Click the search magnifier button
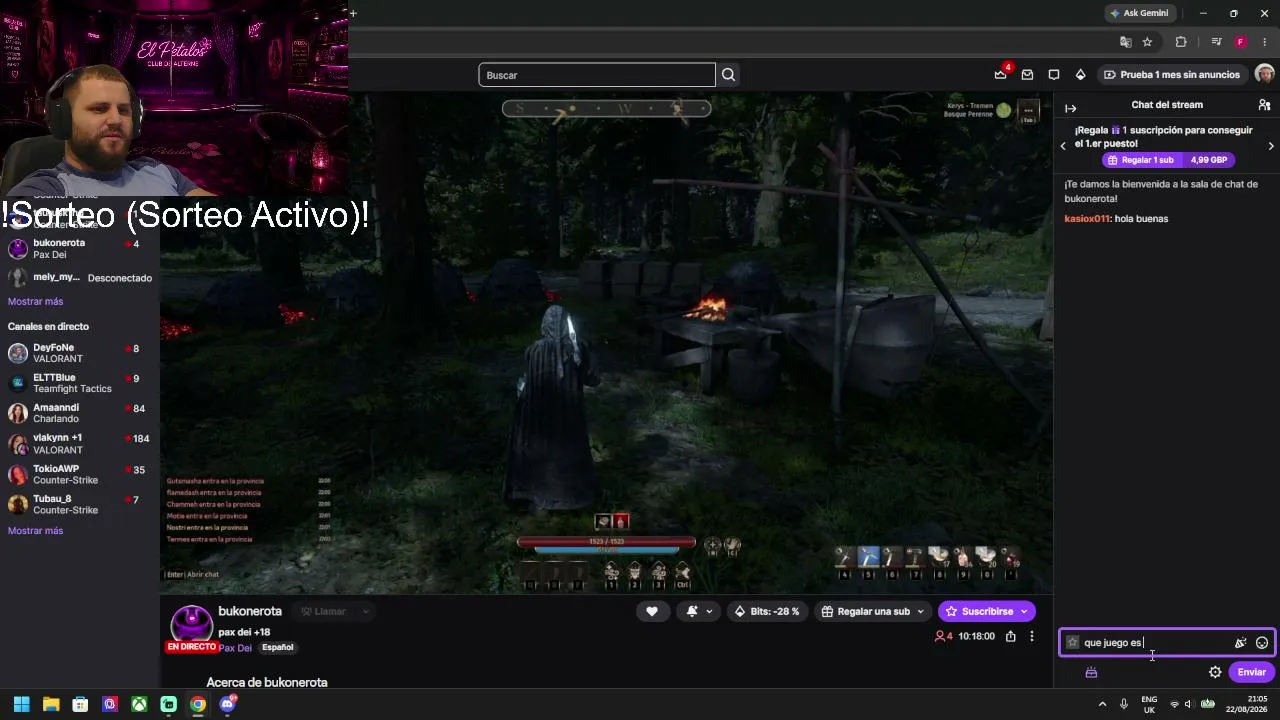The width and height of the screenshot is (1280, 720). point(728,75)
